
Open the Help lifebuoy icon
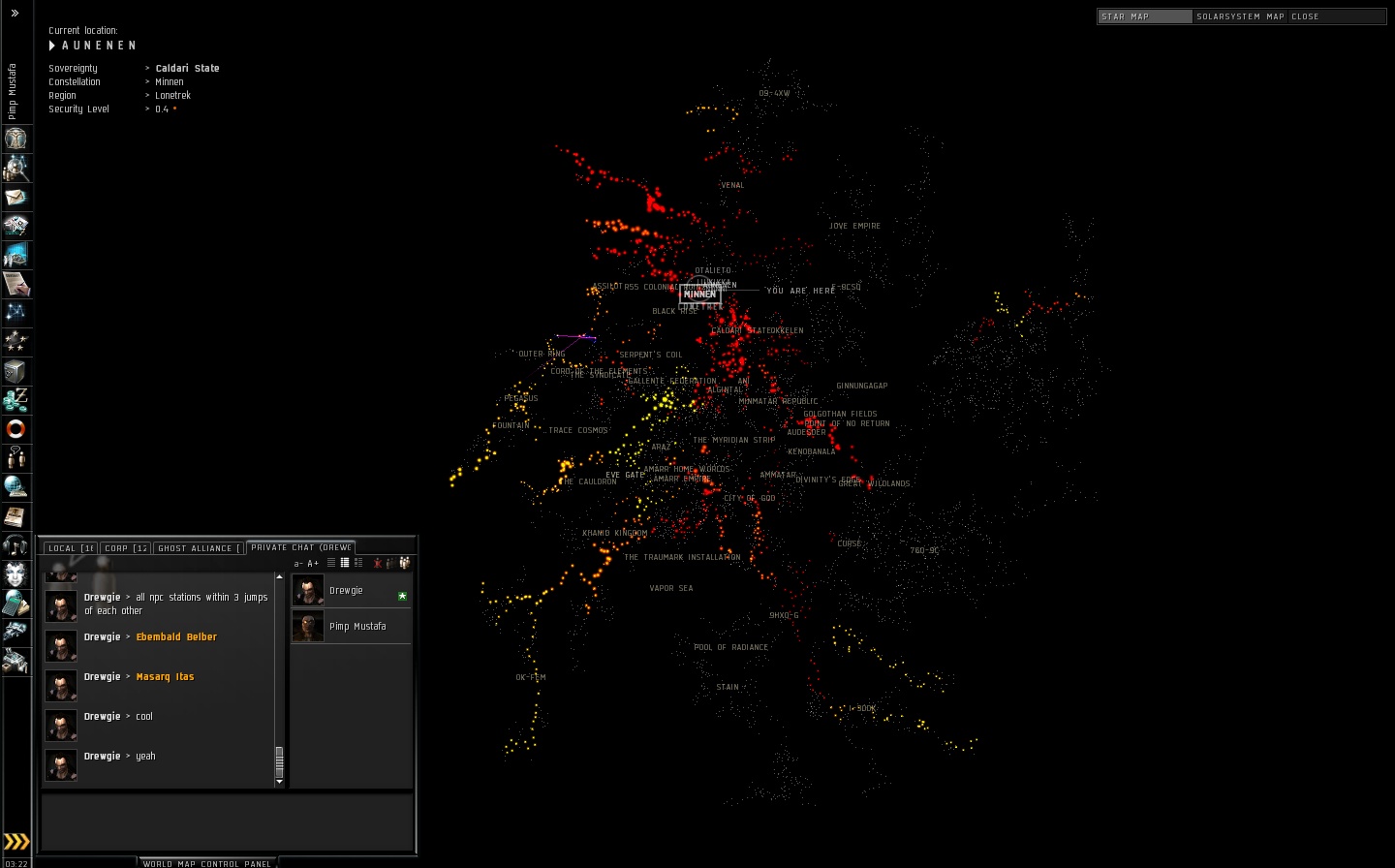(x=15, y=428)
